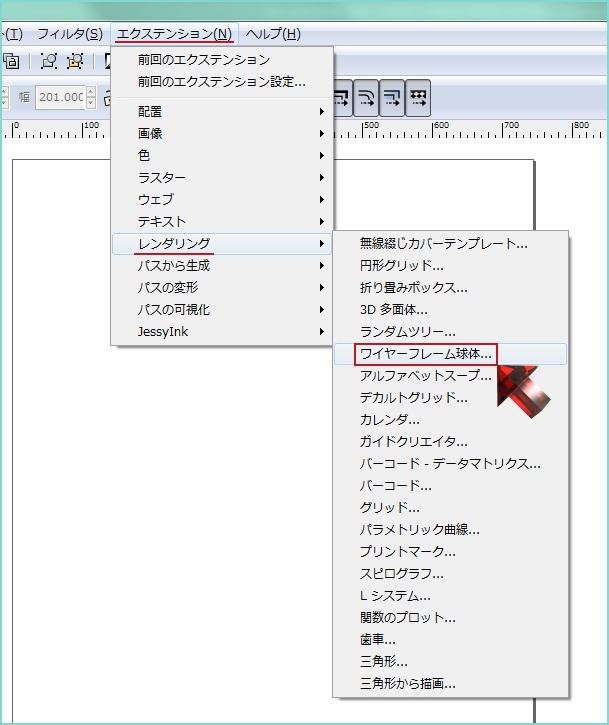Choose 前回のエクステンション
The width and height of the screenshot is (609, 725).
point(221,60)
